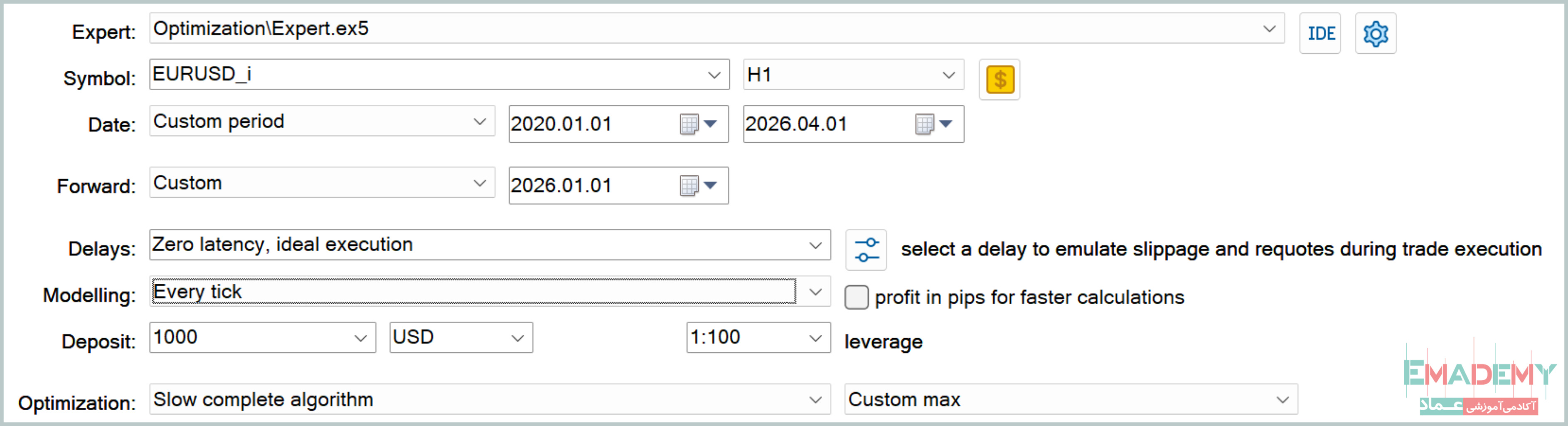Click the leverage label text
The height and width of the screenshot is (426, 1568).
(x=883, y=342)
